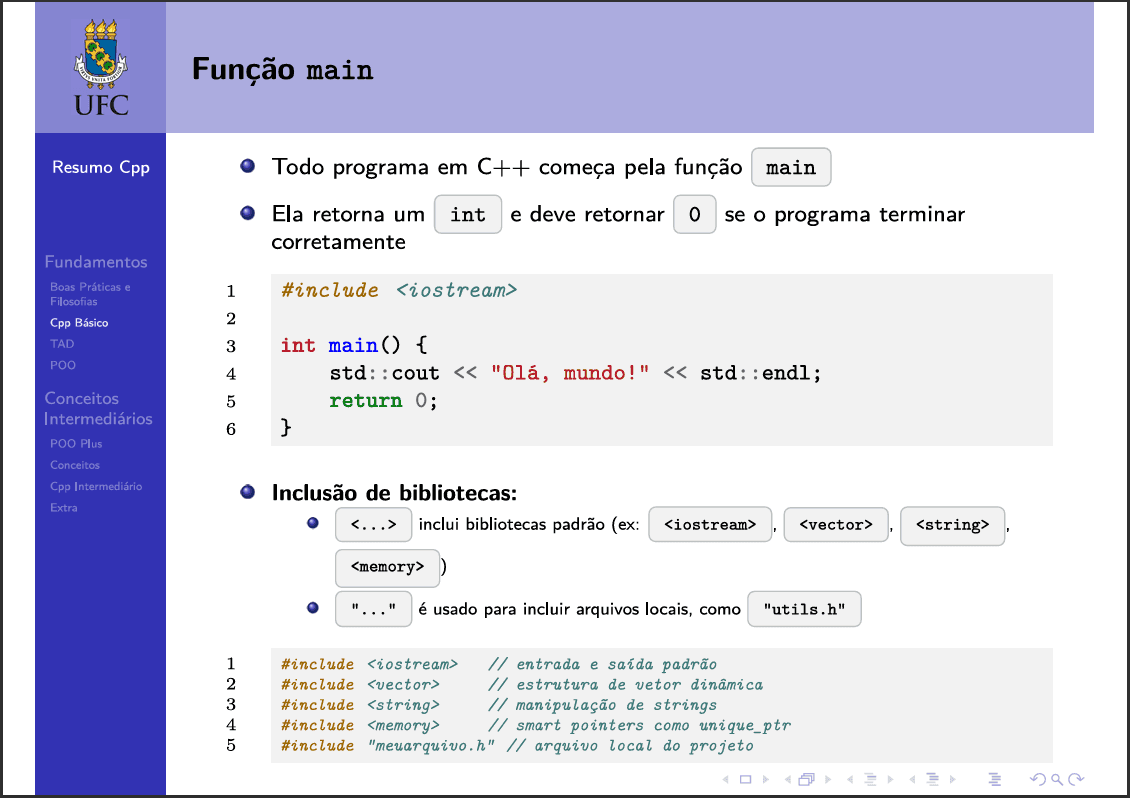Jump to Conceitos Intermediários section

click(x=98, y=408)
